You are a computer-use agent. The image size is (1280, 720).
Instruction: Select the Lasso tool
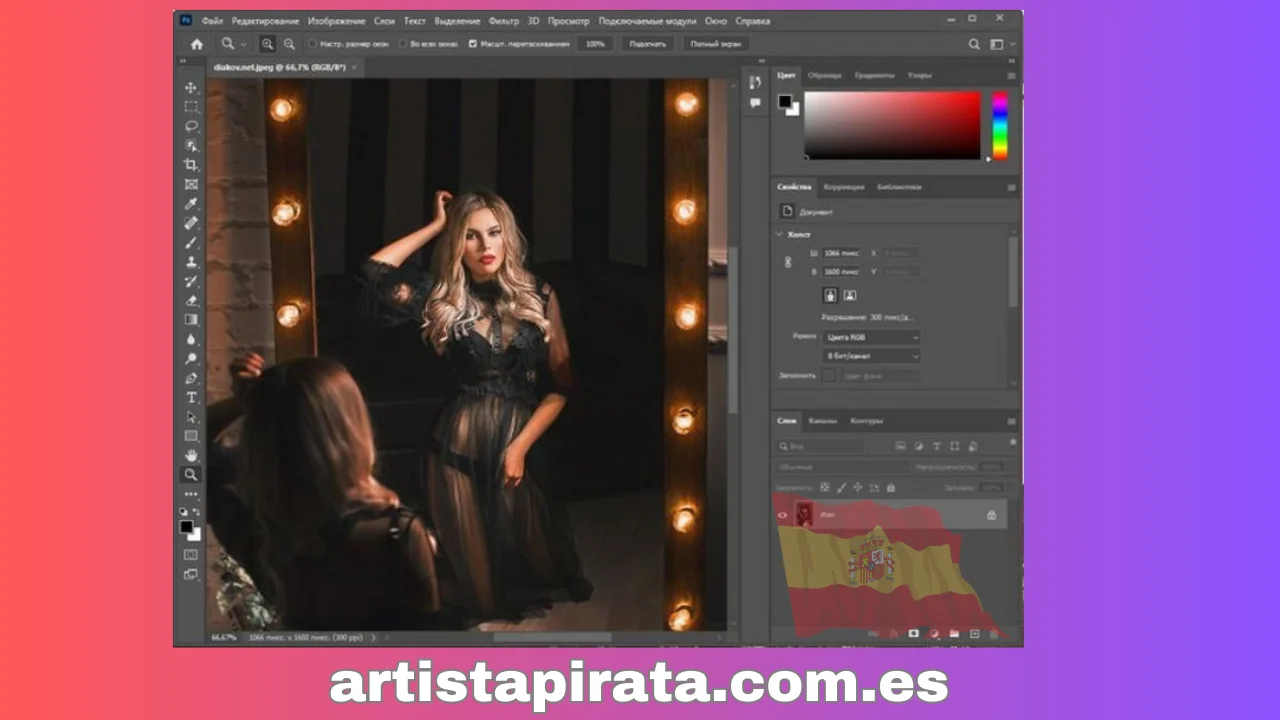(191, 126)
